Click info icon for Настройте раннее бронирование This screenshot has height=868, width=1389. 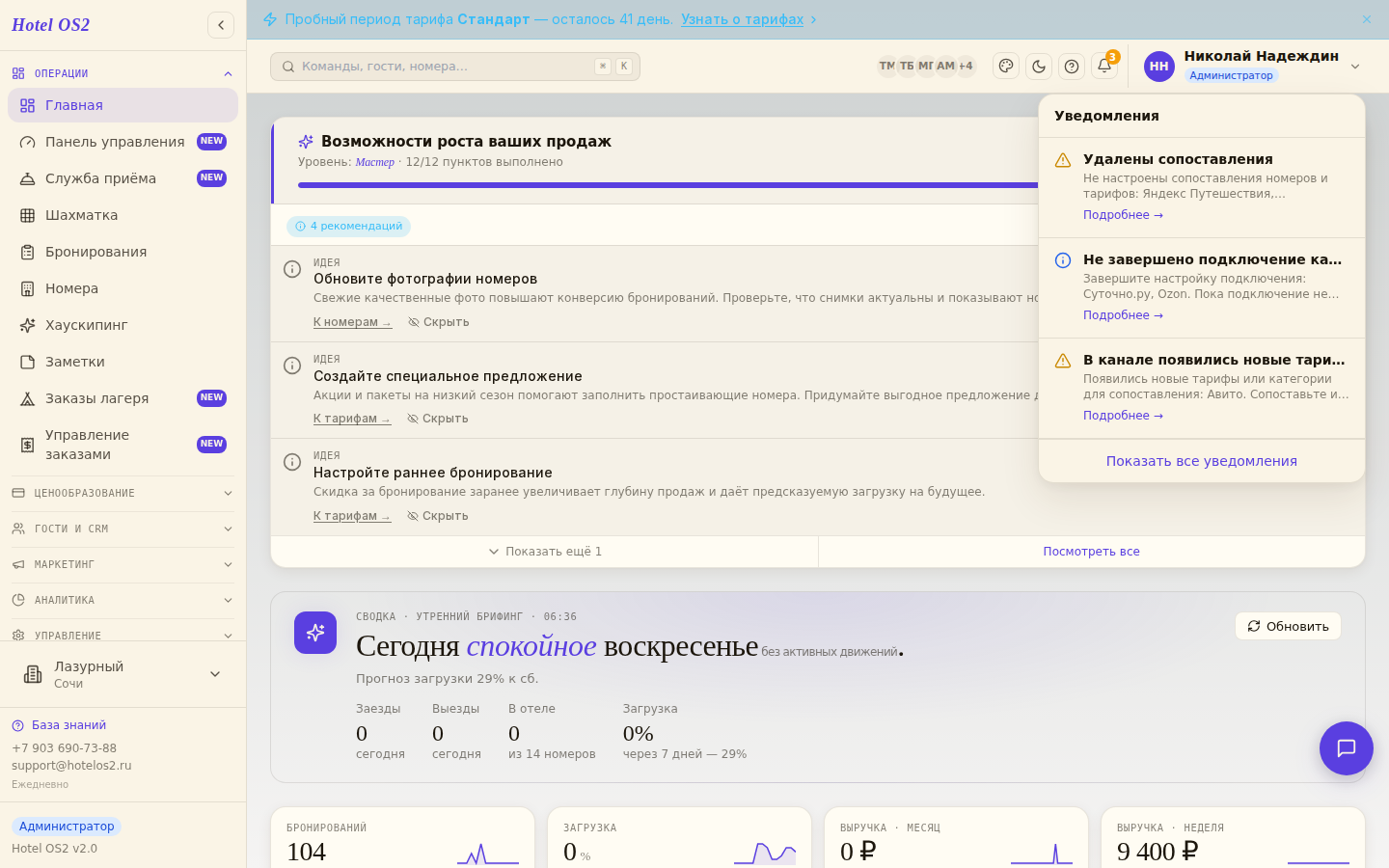292,462
